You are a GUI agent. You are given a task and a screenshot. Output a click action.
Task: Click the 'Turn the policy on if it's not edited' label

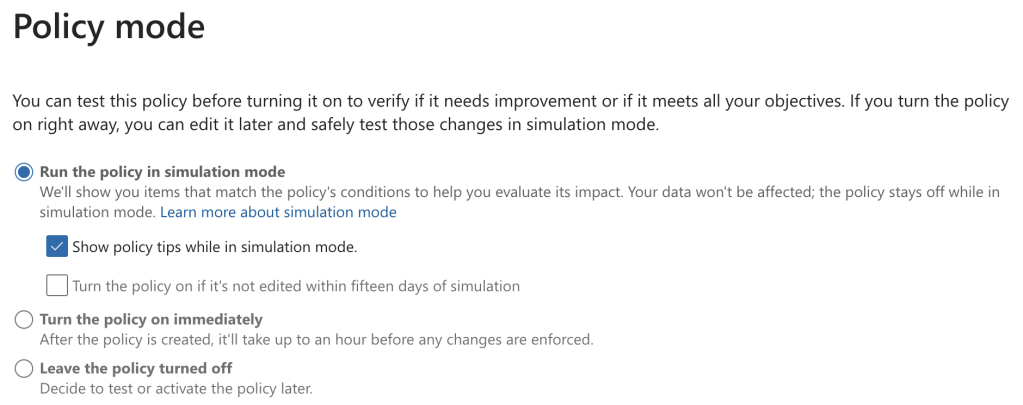click(296, 286)
